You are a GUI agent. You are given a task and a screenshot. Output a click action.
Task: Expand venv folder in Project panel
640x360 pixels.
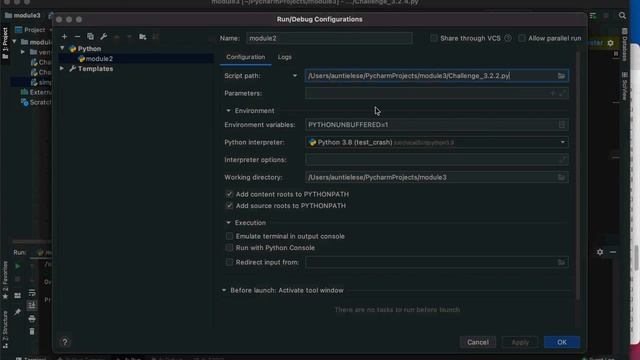tap(23, 52)
